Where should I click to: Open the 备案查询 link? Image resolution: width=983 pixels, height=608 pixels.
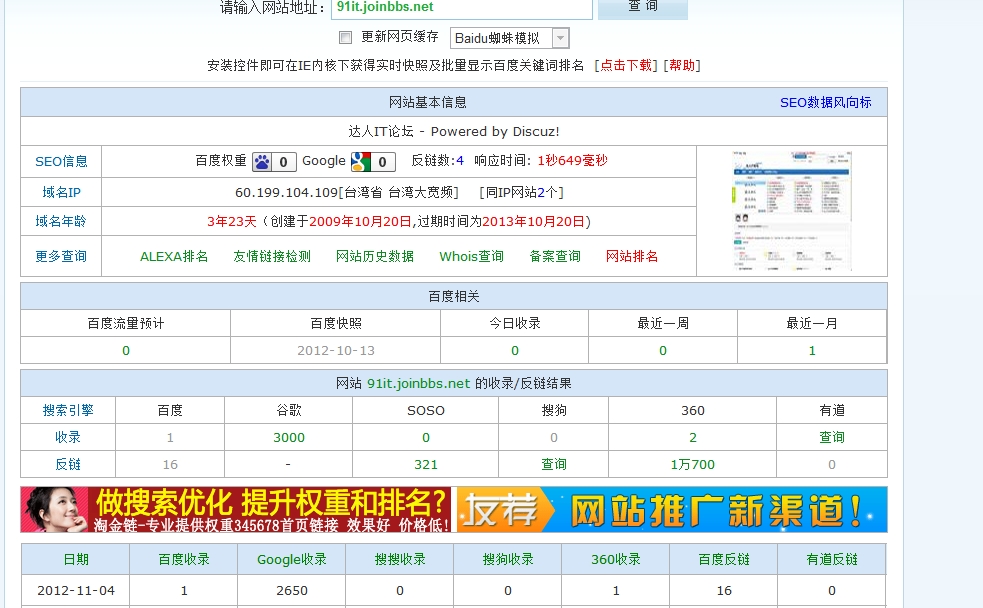(555, 256)
